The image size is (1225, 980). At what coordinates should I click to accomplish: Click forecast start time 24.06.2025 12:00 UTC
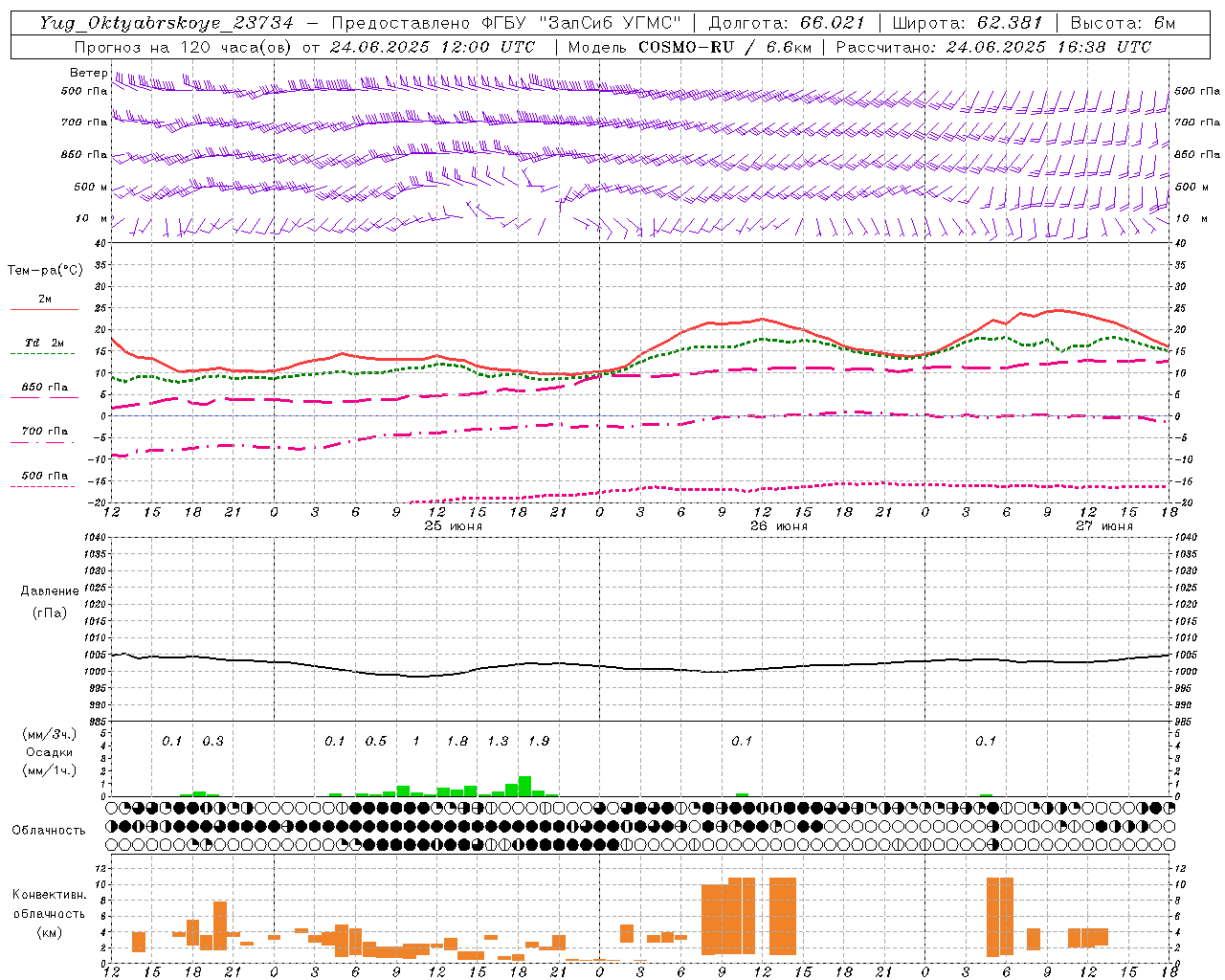click(433, 47)
